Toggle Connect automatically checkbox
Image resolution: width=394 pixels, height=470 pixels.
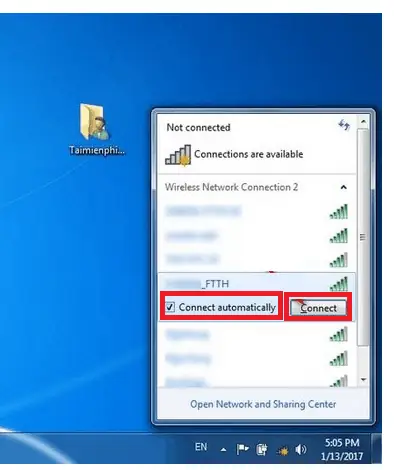tap(170, 307)
